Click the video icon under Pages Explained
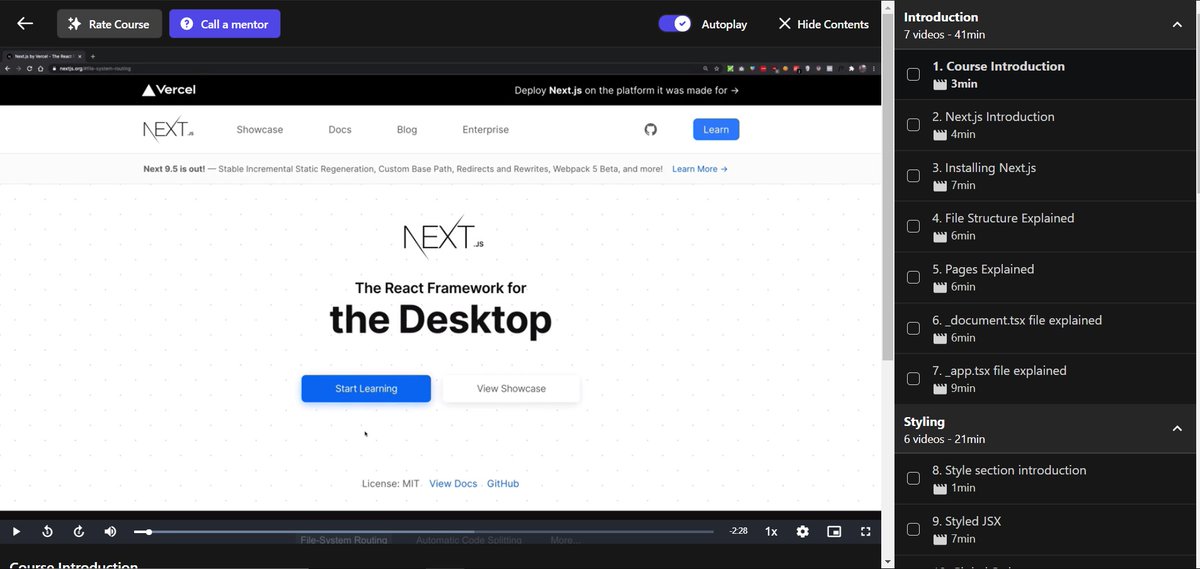The width and height of the screenshot is (1200, 569). (939, 287)
